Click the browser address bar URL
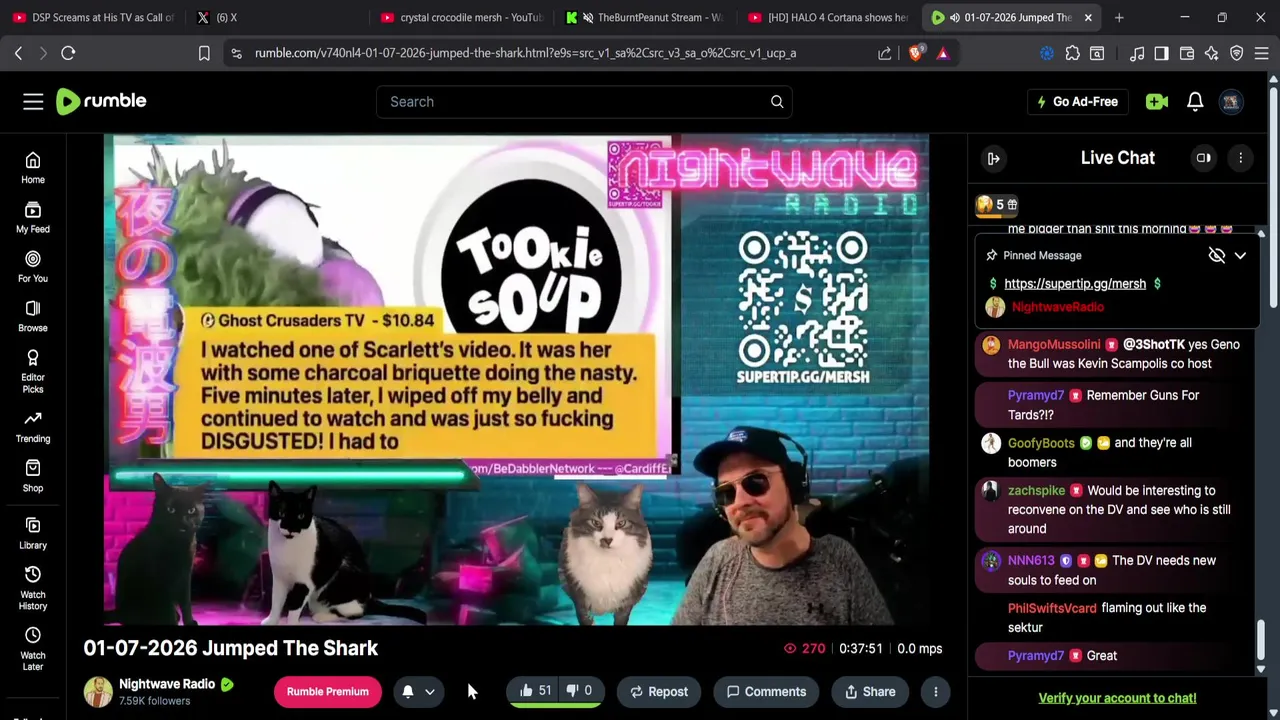The image size is (1280, 720). click(525, 53)
